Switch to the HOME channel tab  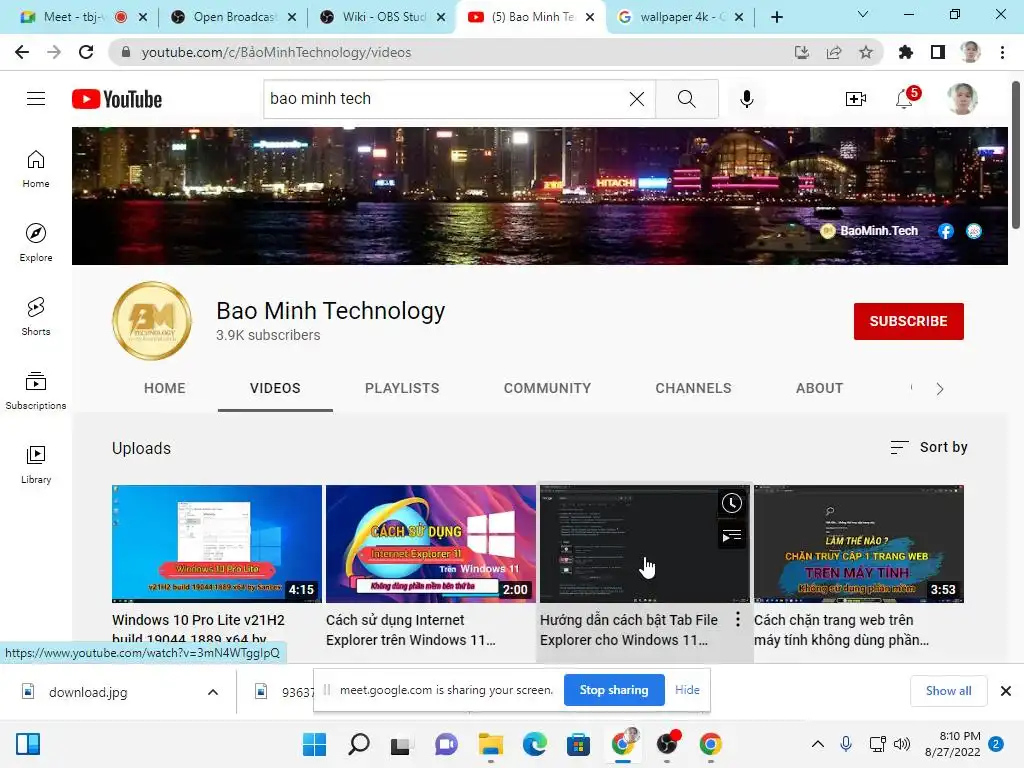[165, 389]
